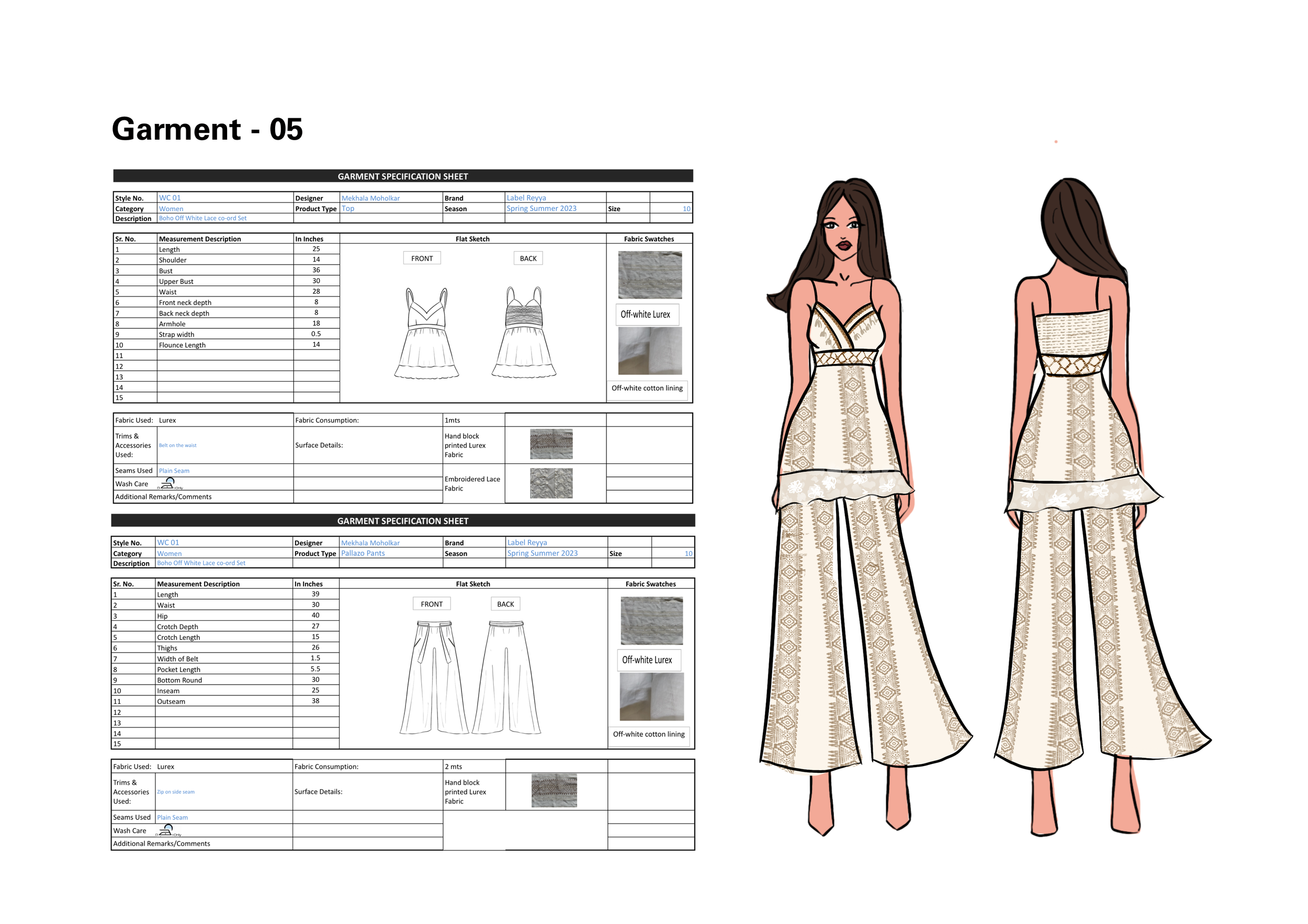Click the BACK label above pants sketch
1308x924 pixels.
(505, 604)
